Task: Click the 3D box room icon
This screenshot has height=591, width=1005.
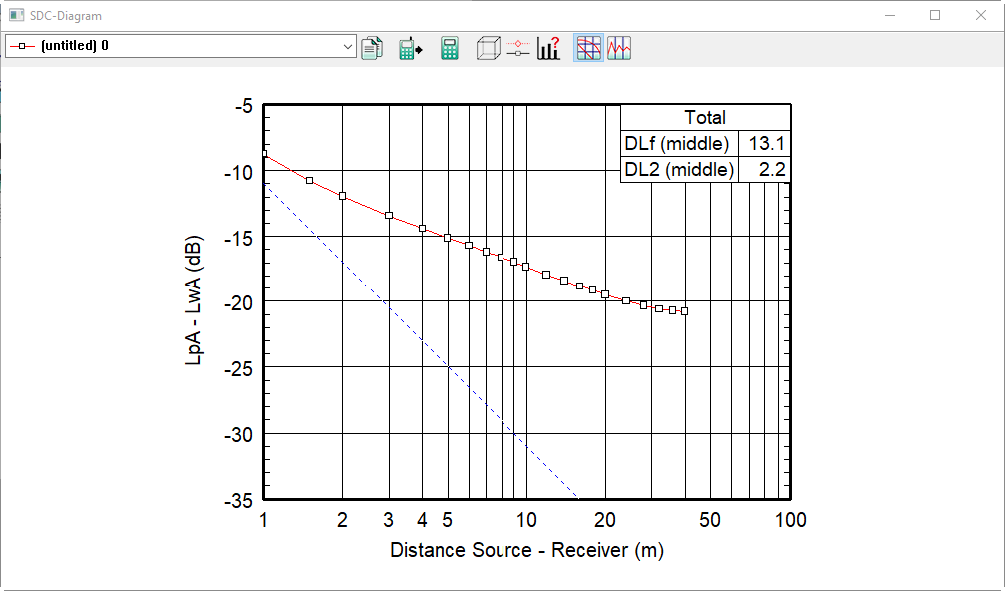Action: [488, 48]
